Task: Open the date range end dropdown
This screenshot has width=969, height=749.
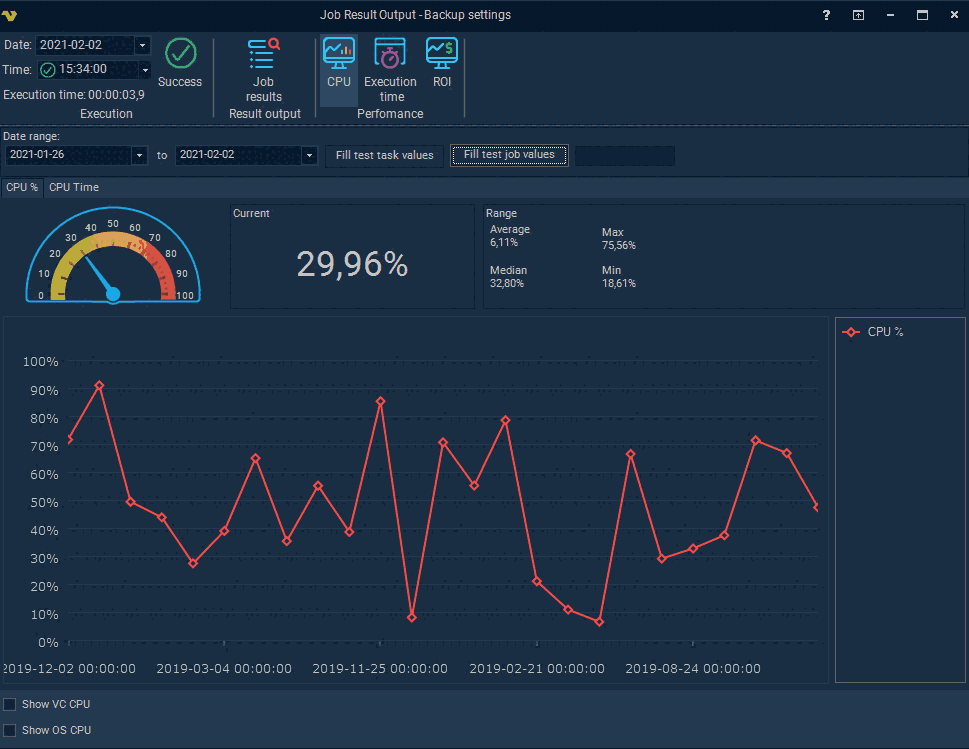Action: pos(309,155)
